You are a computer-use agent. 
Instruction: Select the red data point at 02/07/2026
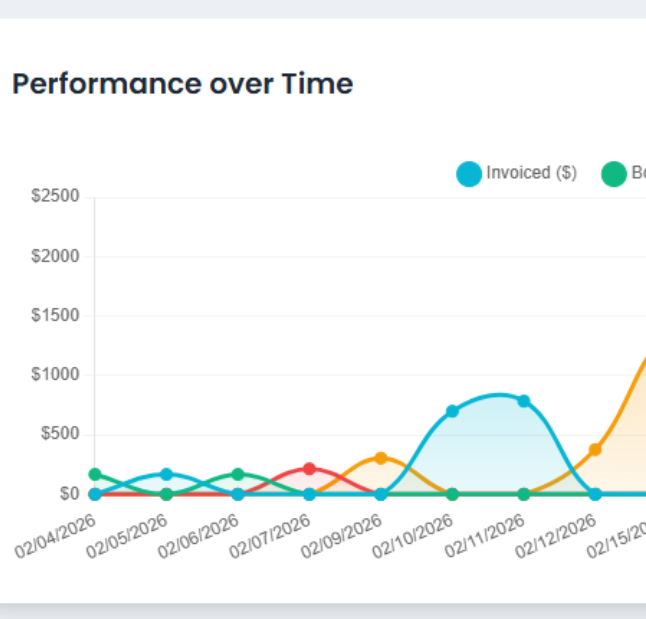click(x=309, y=468)
